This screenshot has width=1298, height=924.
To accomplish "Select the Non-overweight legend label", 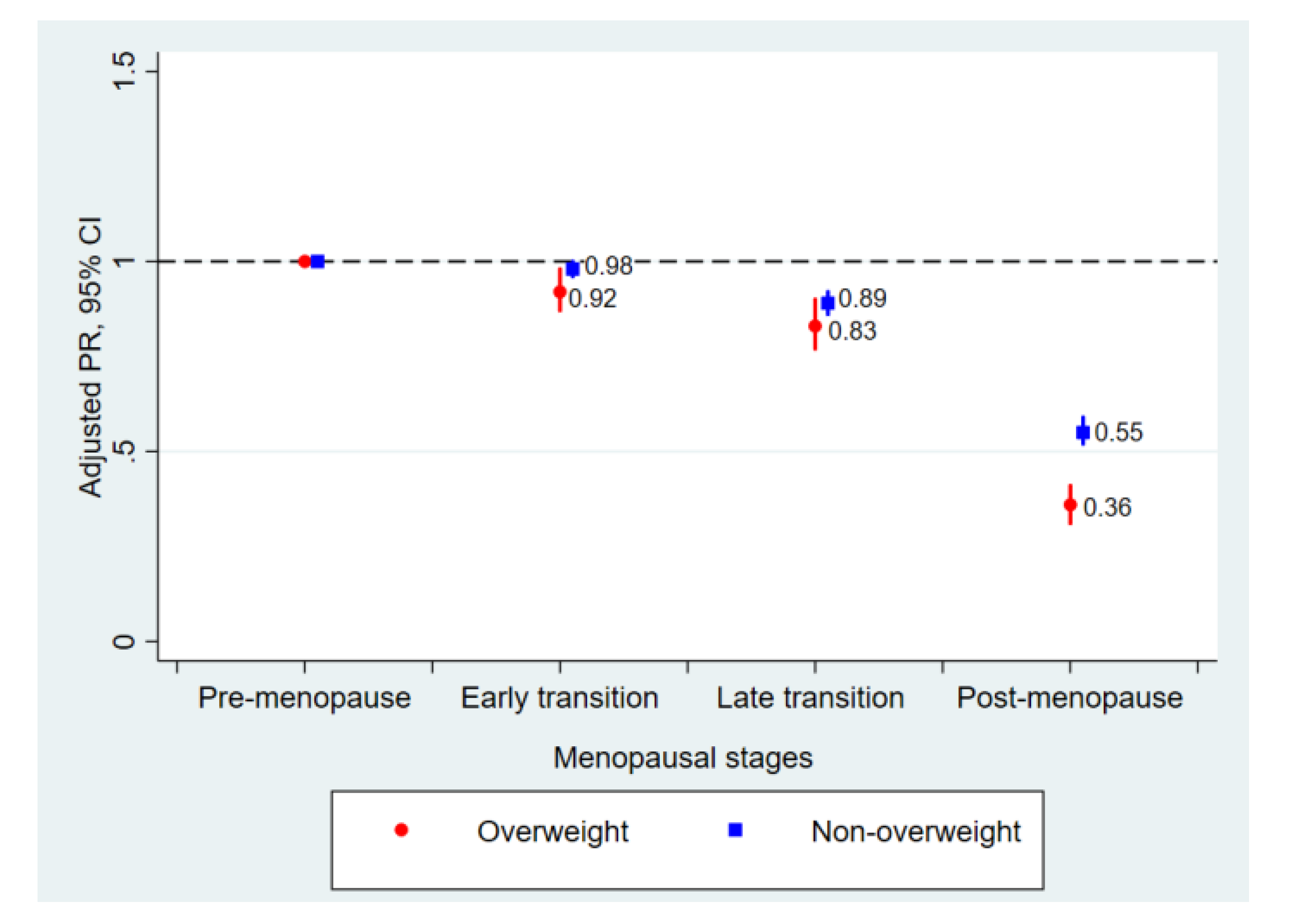I will 915,831.
